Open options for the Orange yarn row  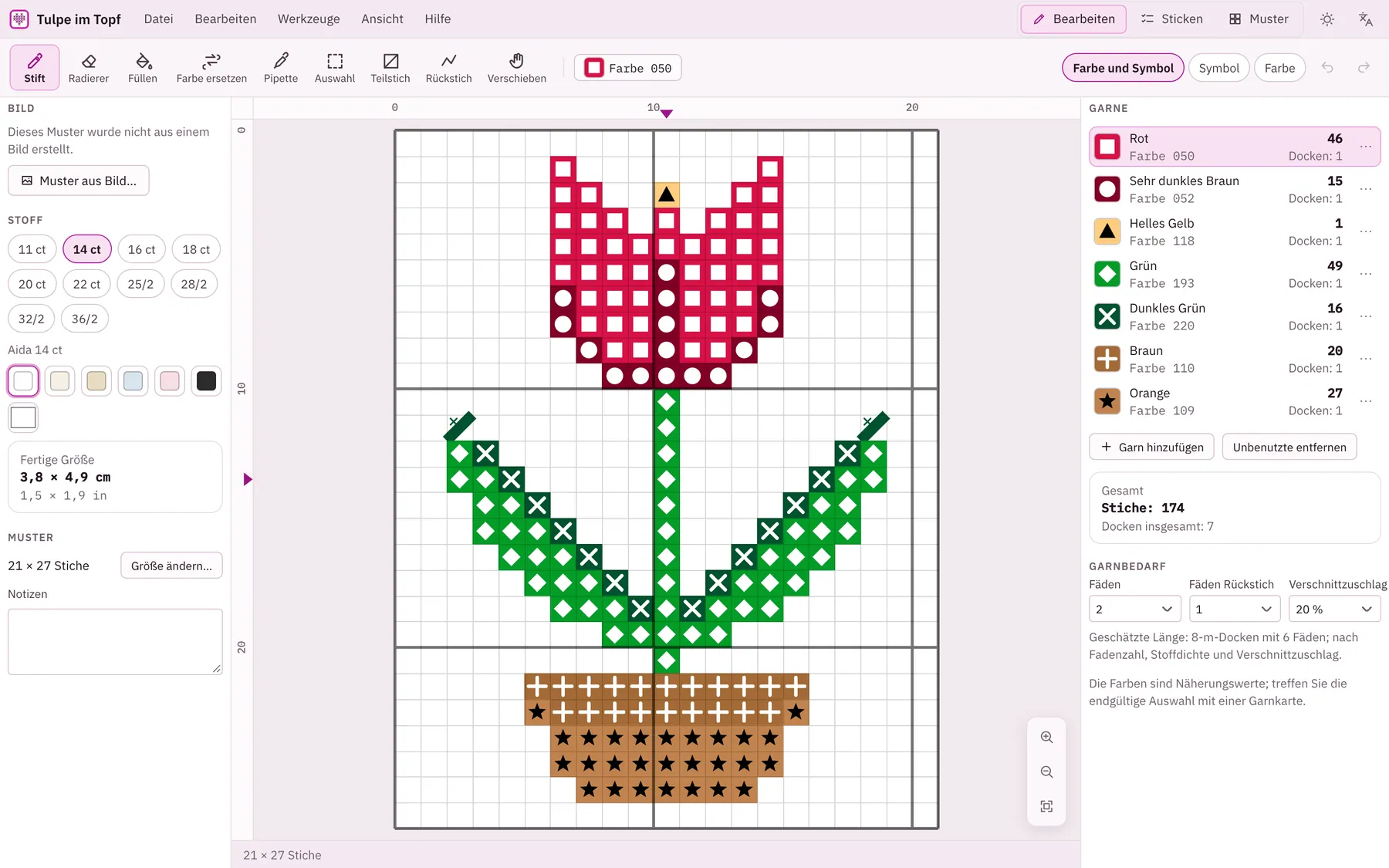tap(1366, 401)
